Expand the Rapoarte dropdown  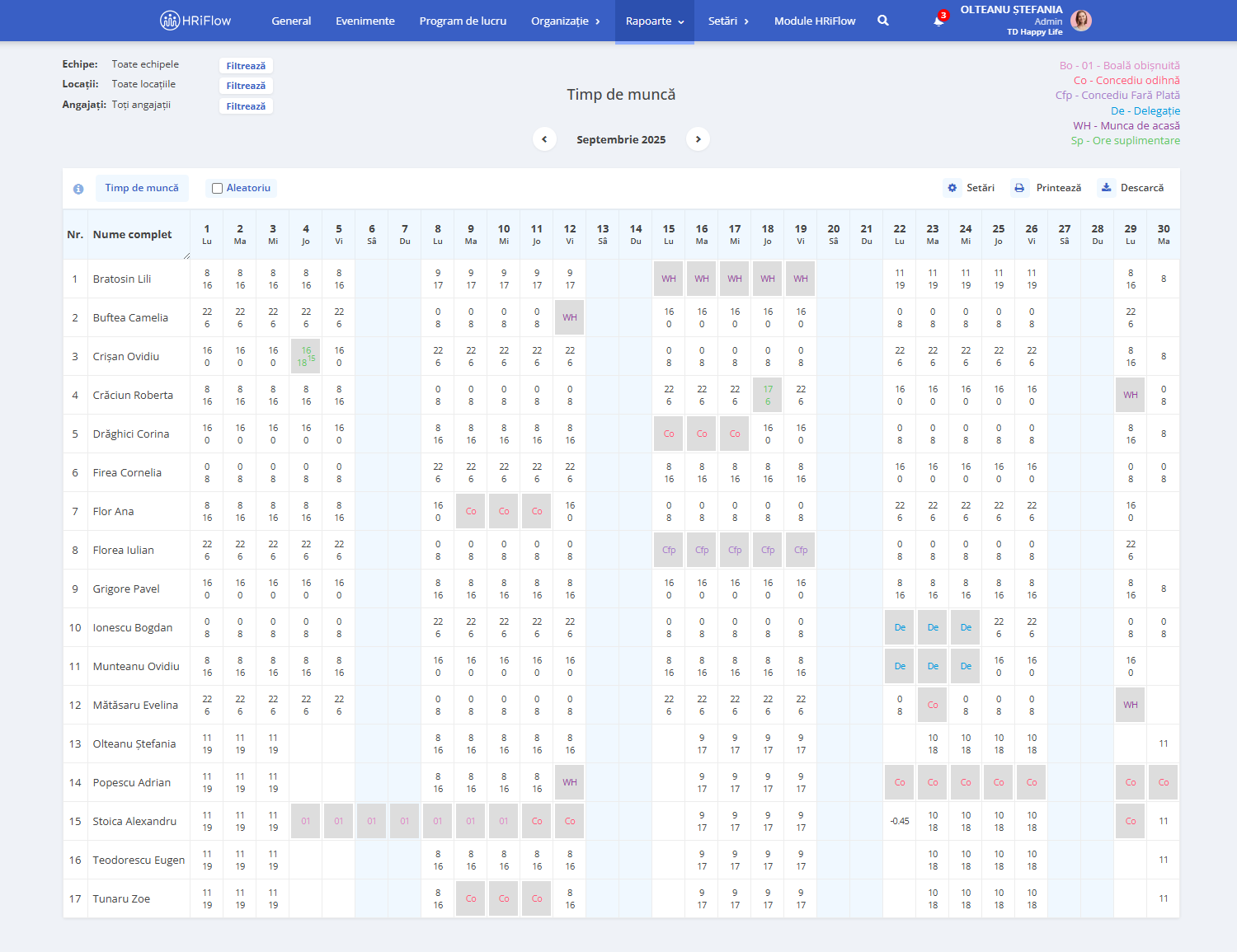pyautogui.click(x=656, y=21)
